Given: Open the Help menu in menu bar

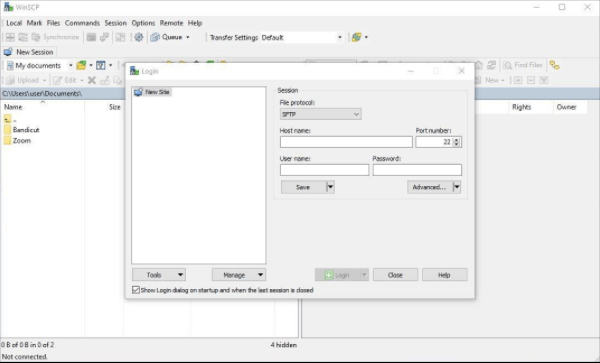Looking at the screenshot, I should click(x=194, y=23).
